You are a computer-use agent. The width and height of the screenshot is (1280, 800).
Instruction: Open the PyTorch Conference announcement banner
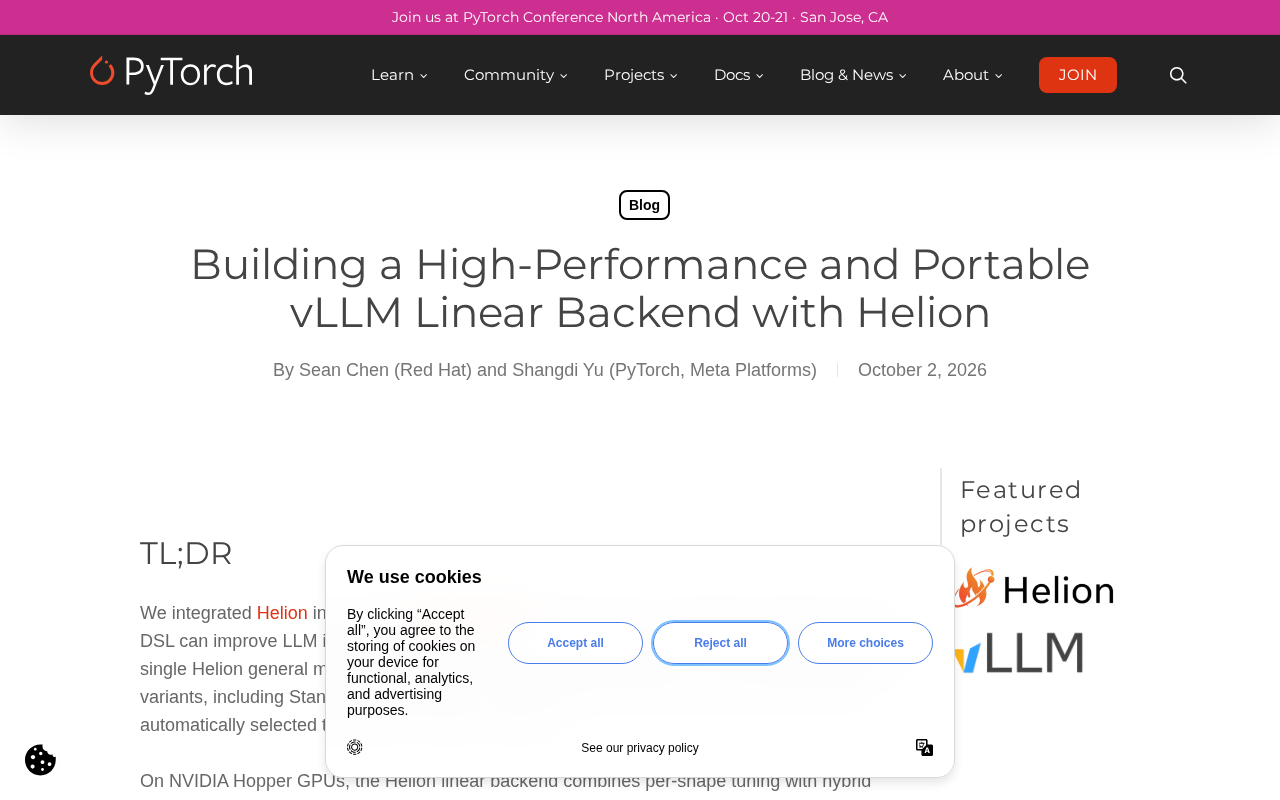pos(640,17)
